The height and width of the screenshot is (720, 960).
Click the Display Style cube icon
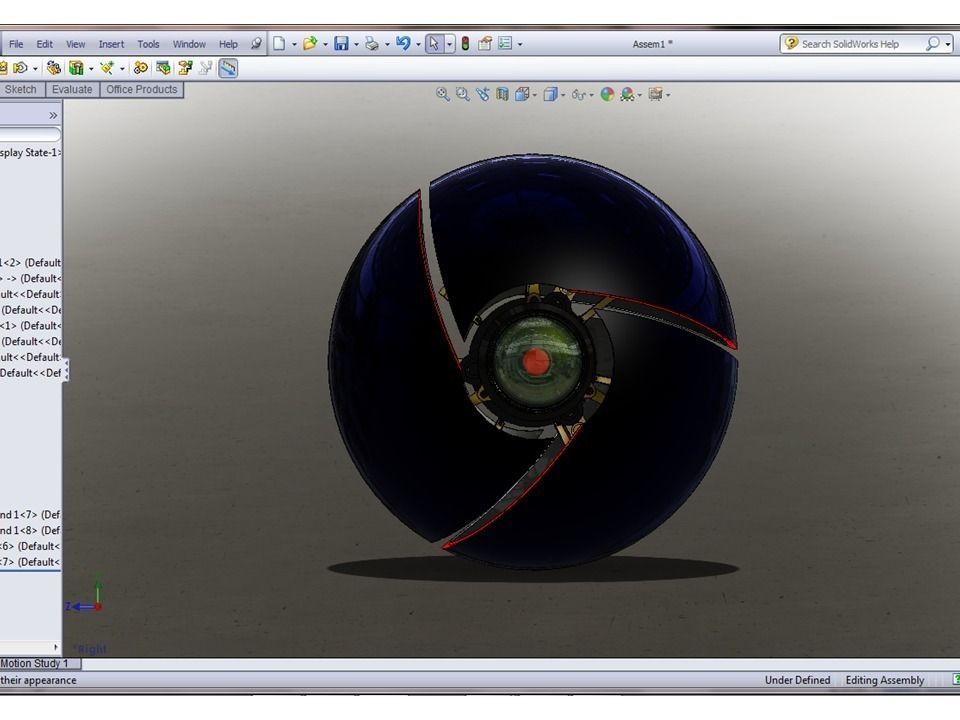(550, 94)
